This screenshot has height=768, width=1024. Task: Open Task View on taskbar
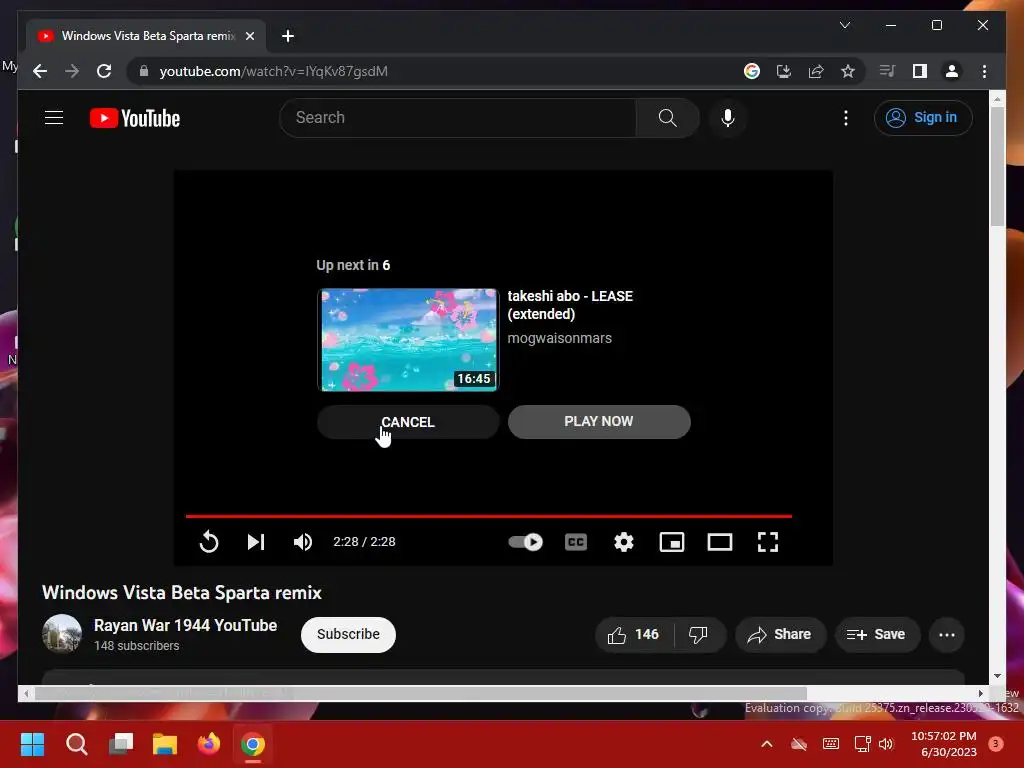[x=121, y=744]
